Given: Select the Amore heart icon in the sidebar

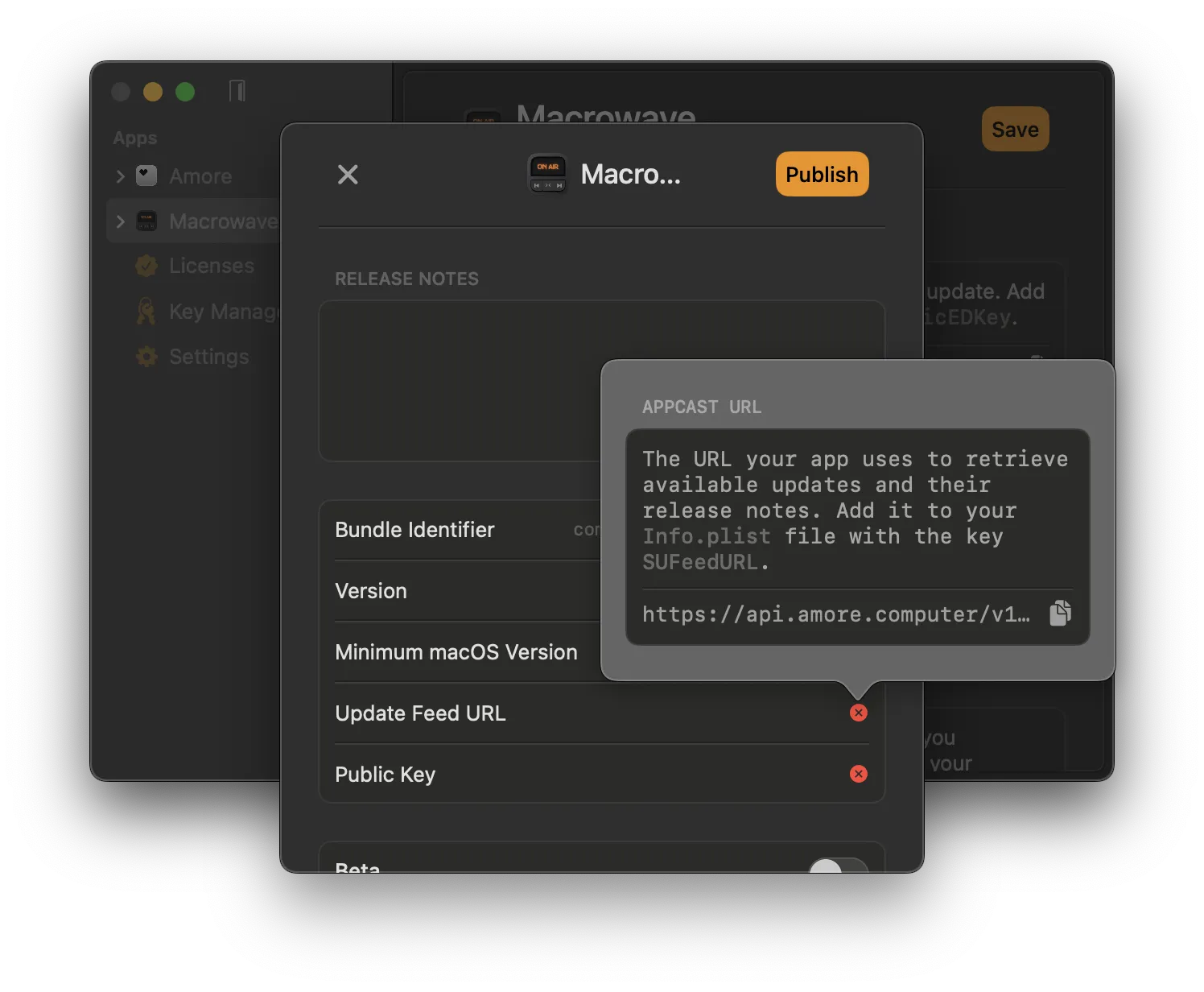Looking at the screenshot, I should 146,176.
